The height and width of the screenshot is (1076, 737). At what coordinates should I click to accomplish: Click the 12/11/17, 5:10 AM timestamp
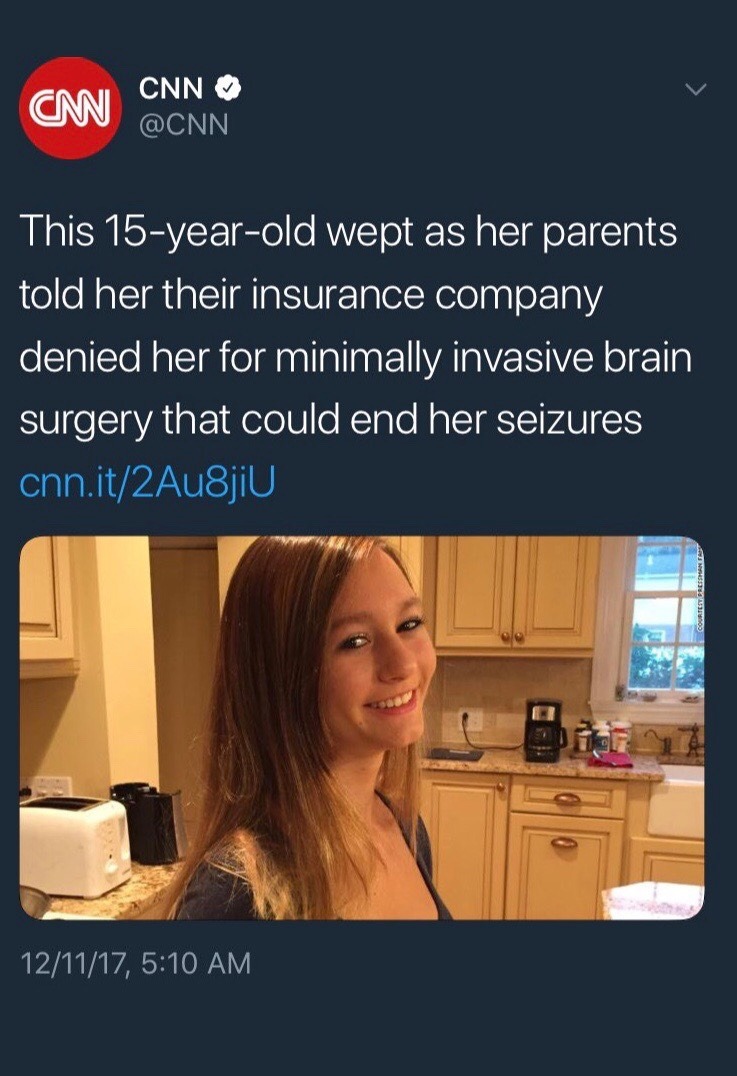[136, 963]
